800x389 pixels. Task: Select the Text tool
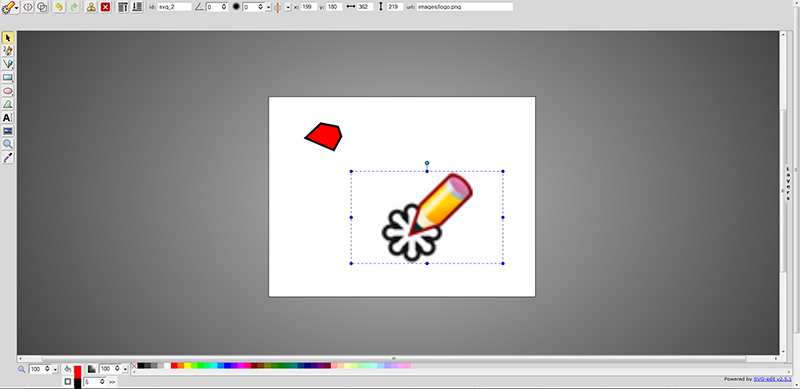tap(8, 117)
